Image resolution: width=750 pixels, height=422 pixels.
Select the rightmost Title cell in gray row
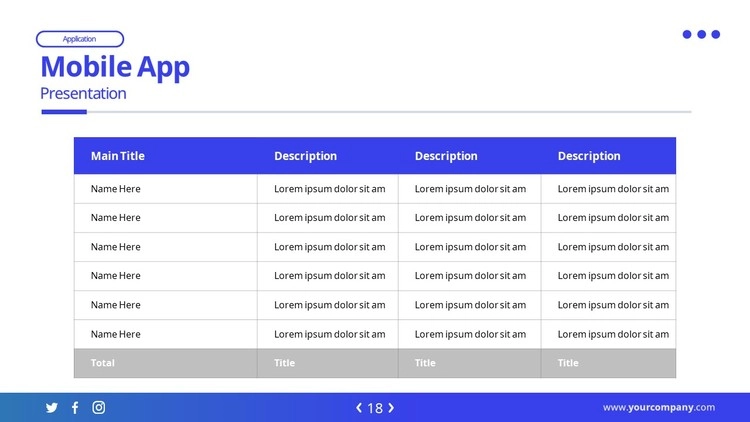point(568,363)
